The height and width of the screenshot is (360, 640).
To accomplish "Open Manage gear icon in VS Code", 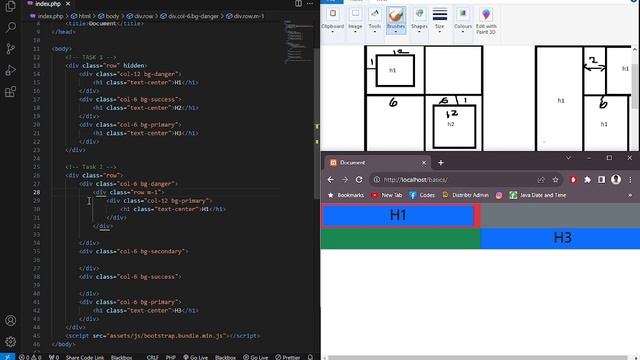I will point(11,341).
